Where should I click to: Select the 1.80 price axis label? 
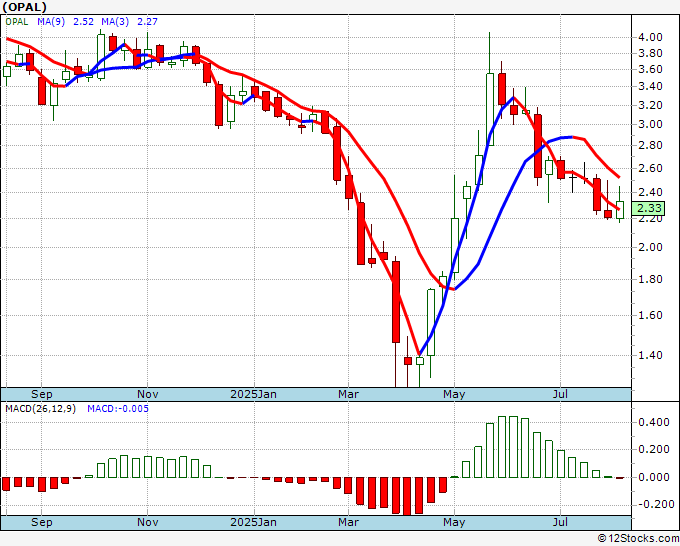click(x=650, y=279)
